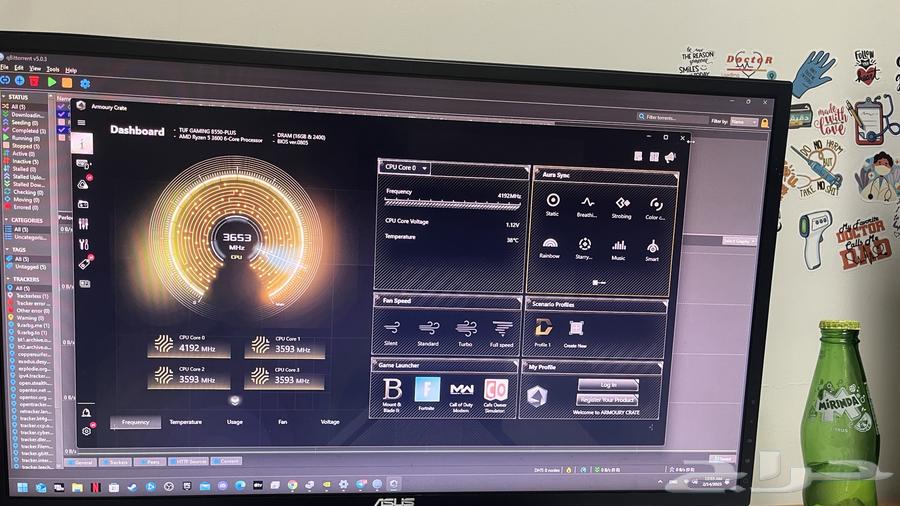Select the Strobing lighting effect
900x506 pixels.
pyautogui.click(x=622, y=208)
